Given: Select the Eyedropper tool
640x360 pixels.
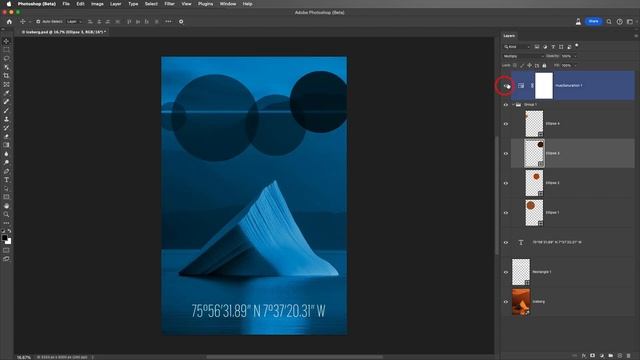Looking at the screenshot, I should (x=6, y=93).
